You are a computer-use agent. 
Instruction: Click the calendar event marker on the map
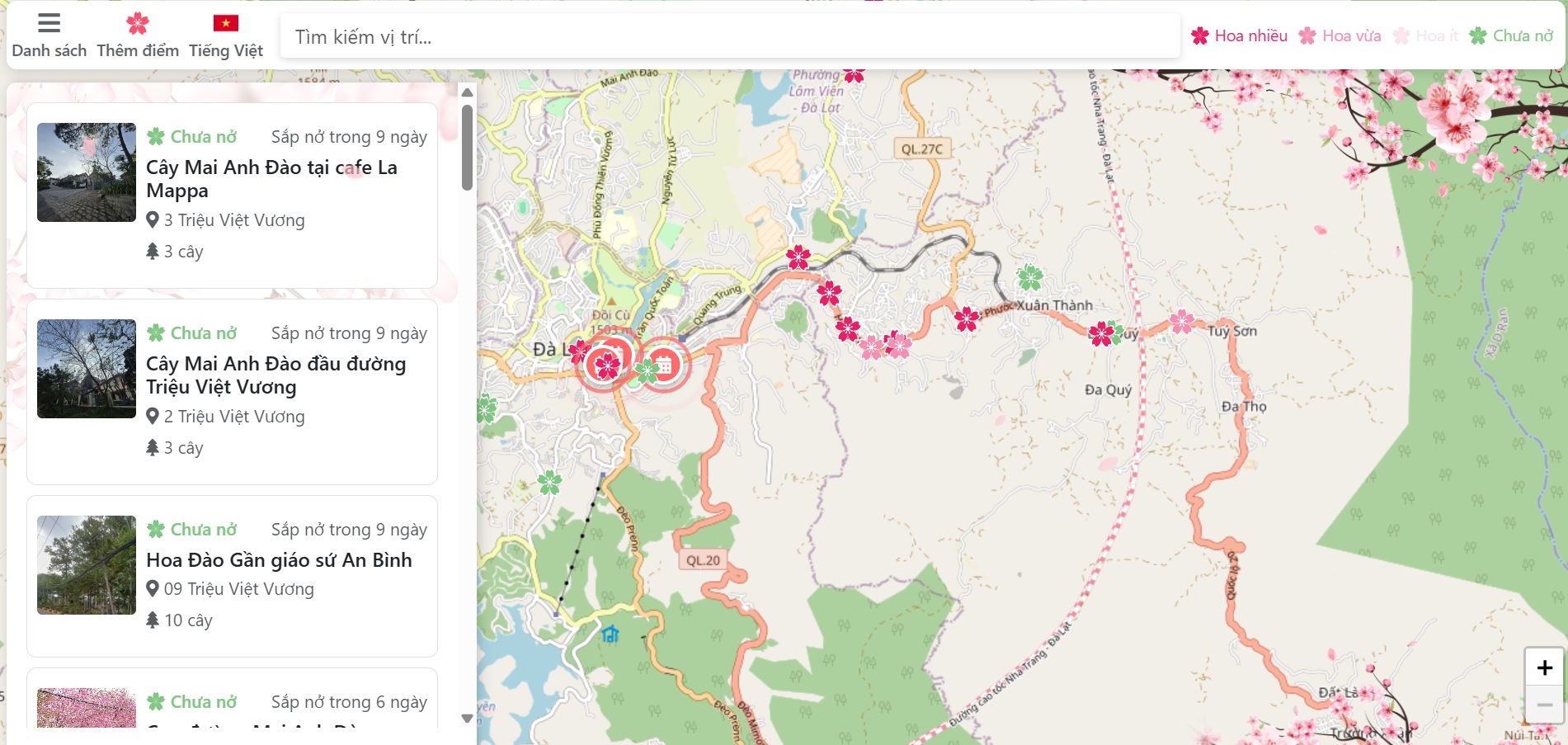664,363
